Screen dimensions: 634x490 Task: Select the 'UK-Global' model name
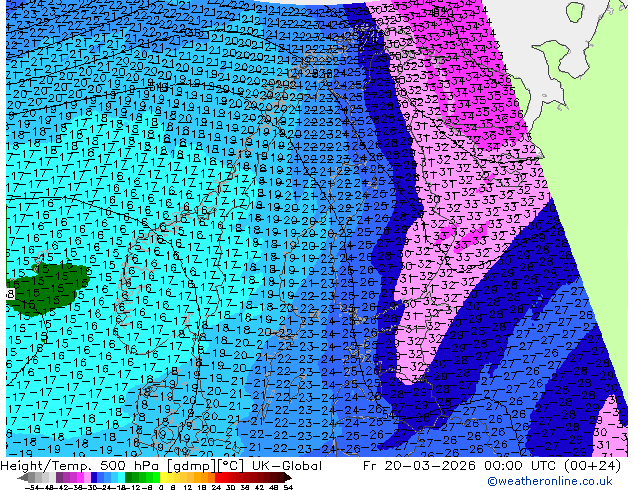287,466
